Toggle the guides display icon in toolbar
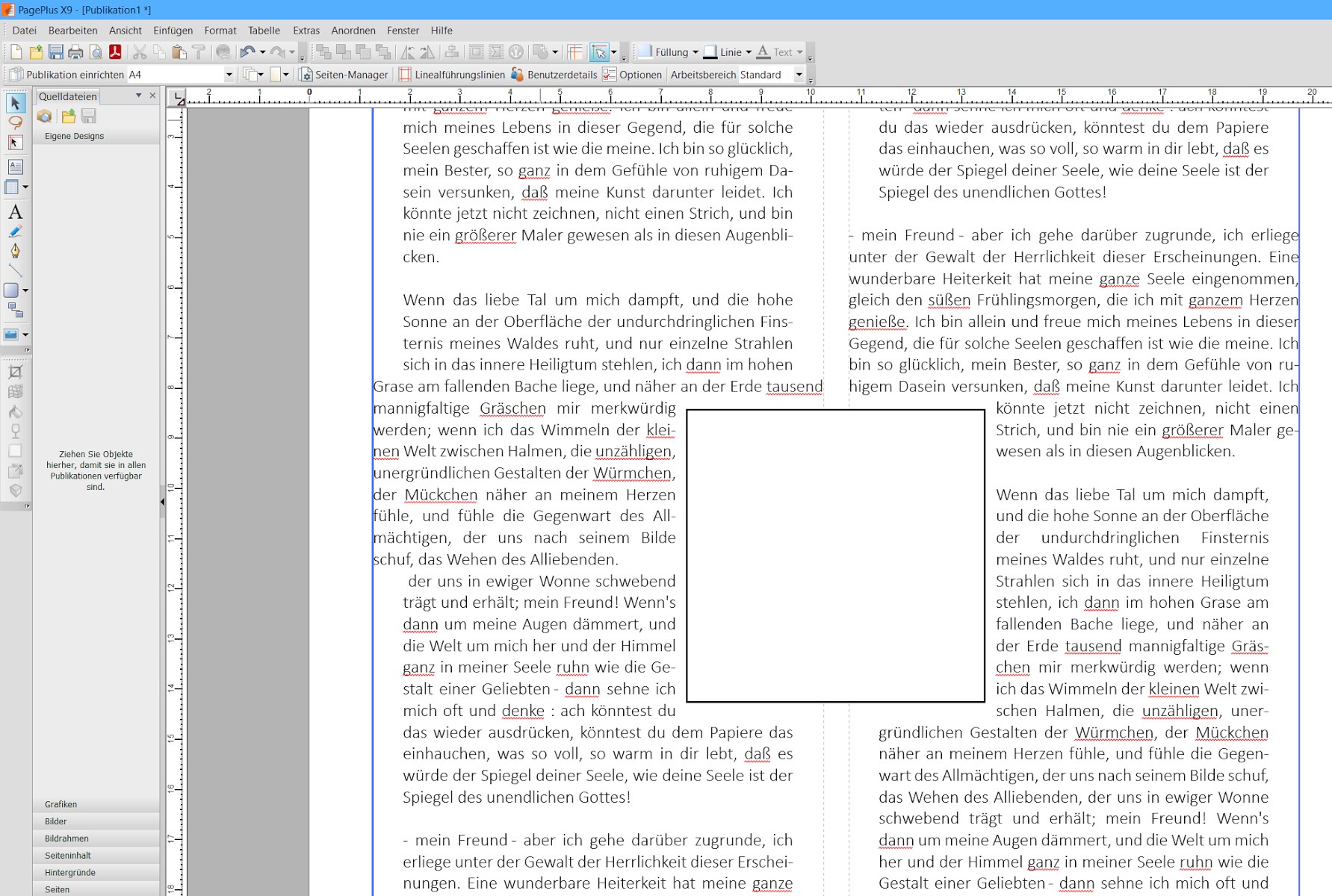1332x896 pixels. [574, 52]
